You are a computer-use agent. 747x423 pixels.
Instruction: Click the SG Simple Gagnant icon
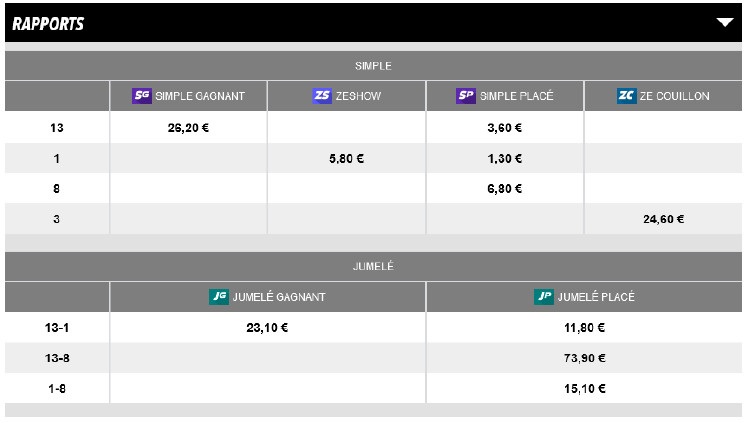tap(142, 97)
